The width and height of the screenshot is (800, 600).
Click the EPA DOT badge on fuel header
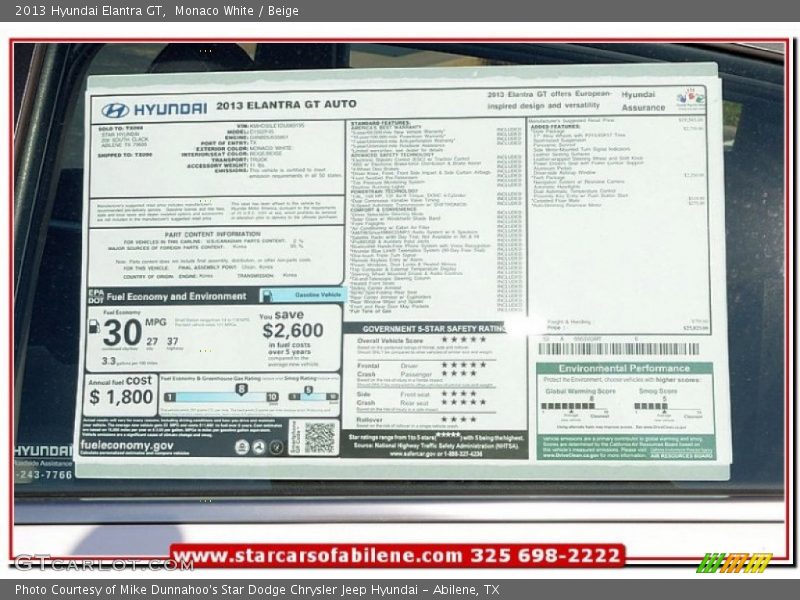96,296
